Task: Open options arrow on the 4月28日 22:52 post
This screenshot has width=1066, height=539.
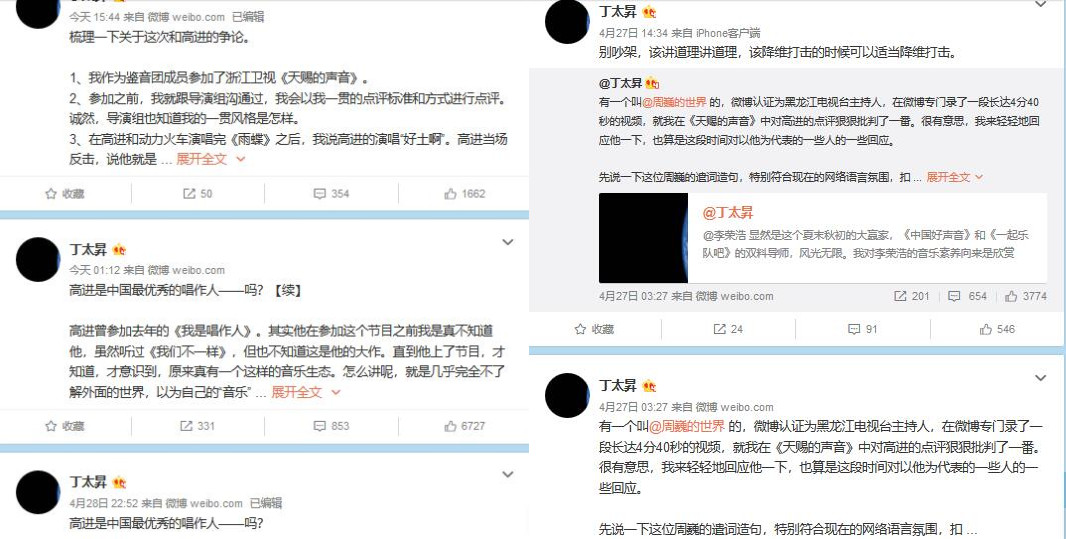Action: (x=508, y=474)
